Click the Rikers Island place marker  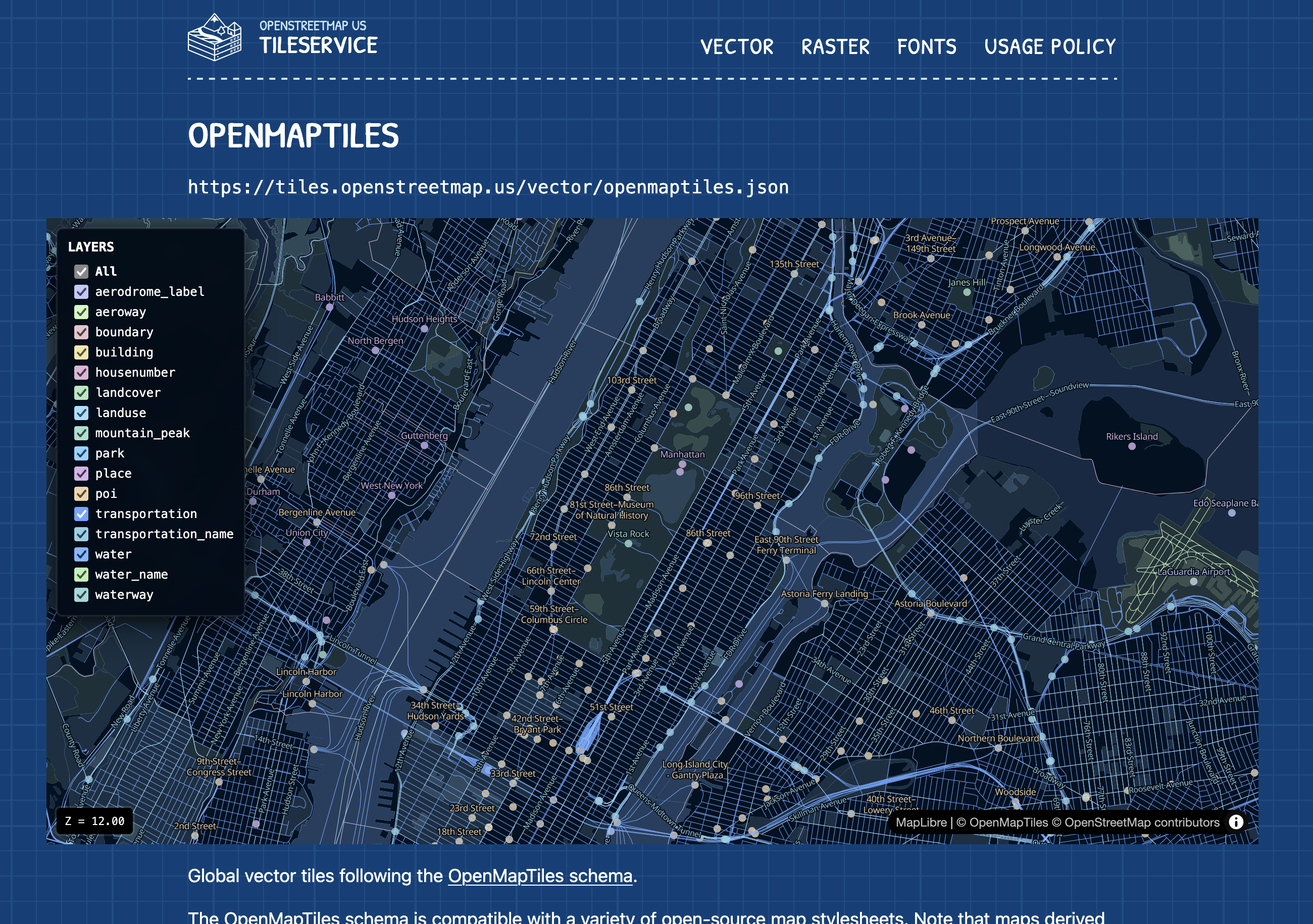pyautogui.click(x=1132, y=446)
